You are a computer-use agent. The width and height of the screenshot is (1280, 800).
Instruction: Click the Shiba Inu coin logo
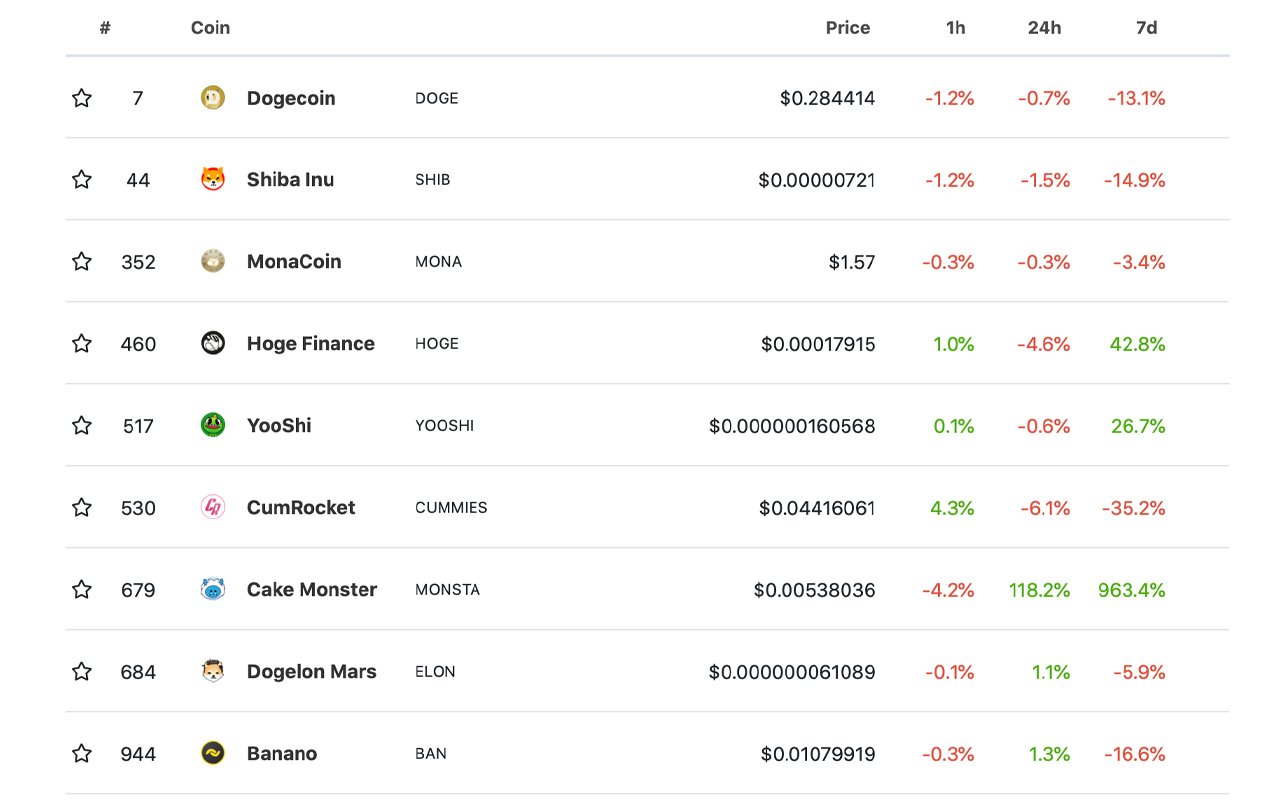[213, 180]
